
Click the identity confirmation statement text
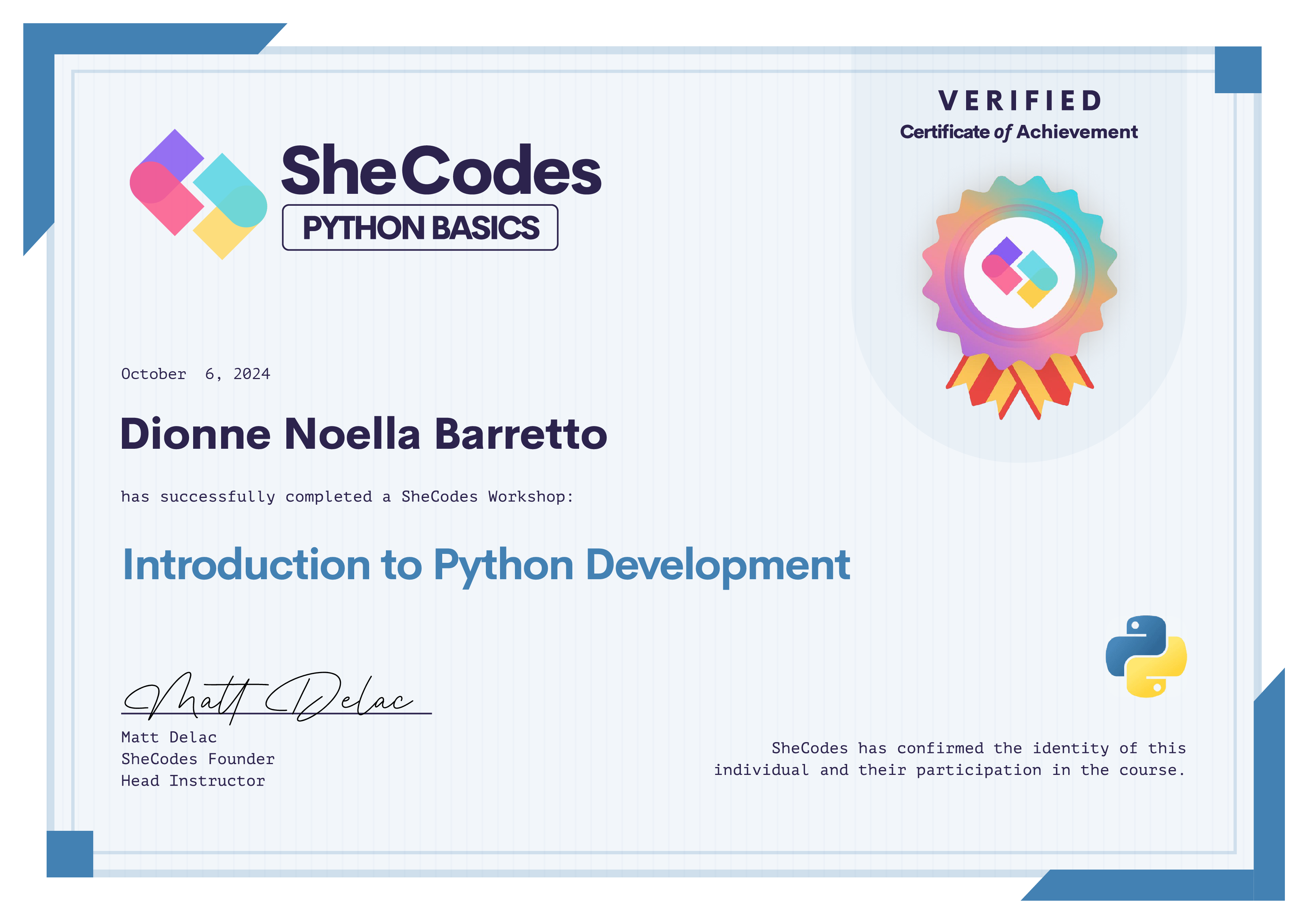(x=950, y=759)
